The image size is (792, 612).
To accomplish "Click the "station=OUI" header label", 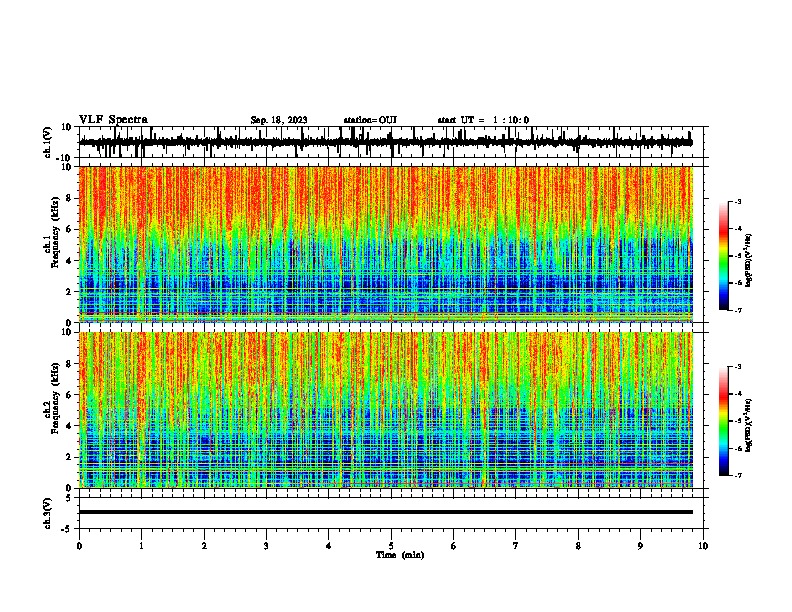I will (x=370, y=120).
